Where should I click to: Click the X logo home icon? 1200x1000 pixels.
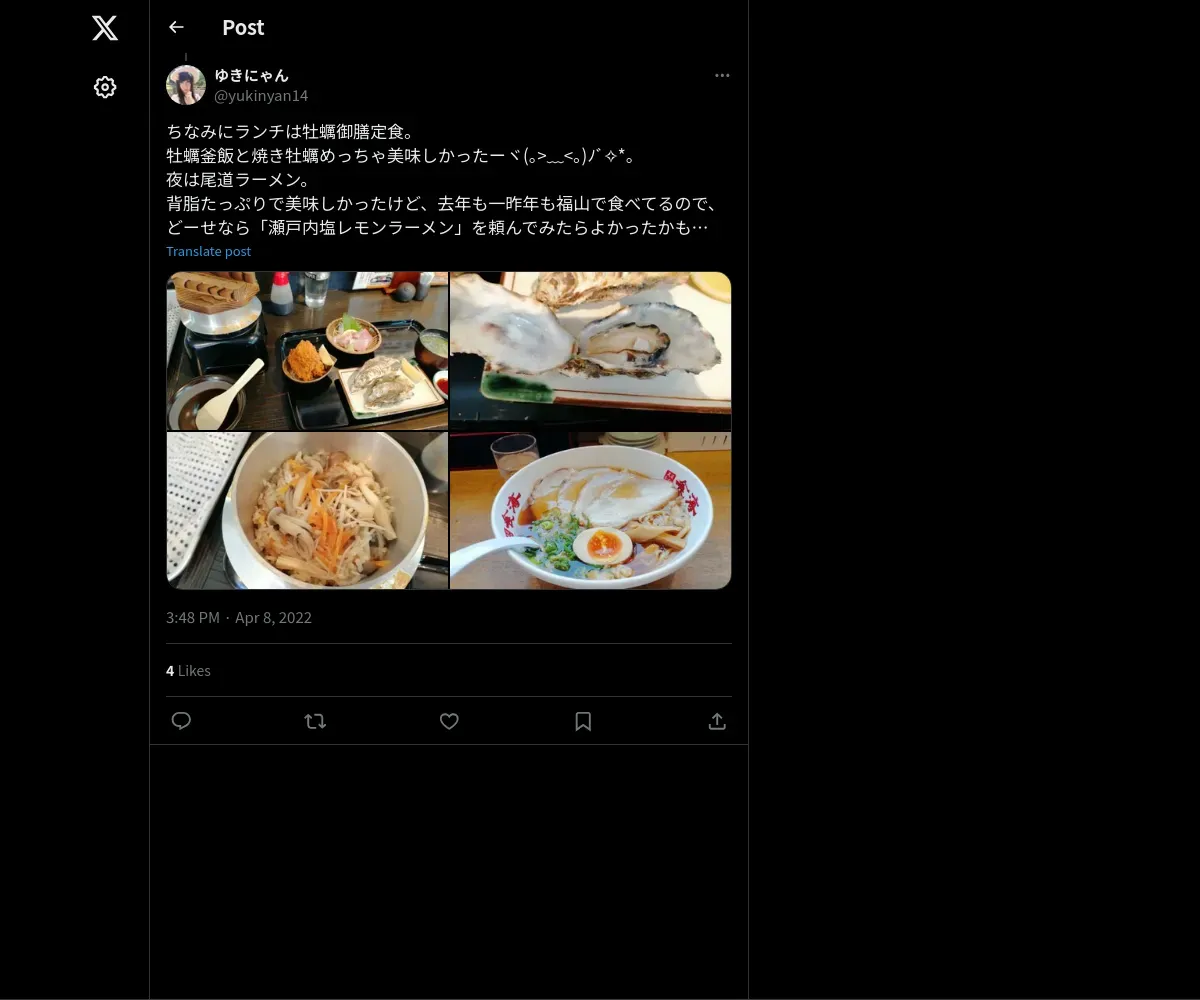[x=105, y=28]
